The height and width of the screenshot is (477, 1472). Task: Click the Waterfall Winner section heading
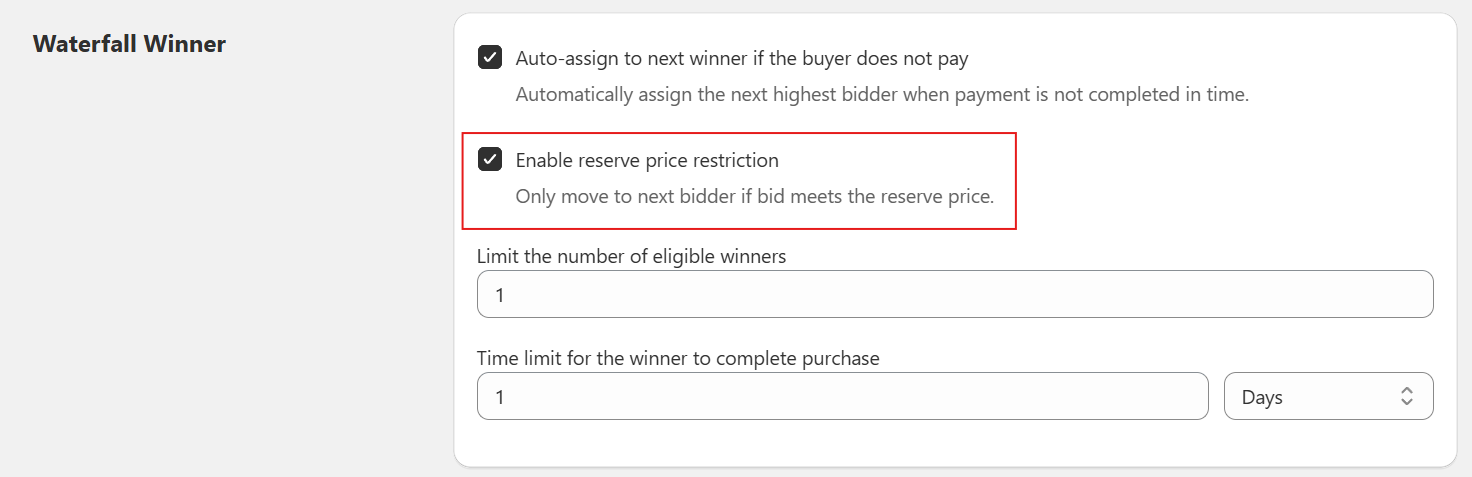pyautogui.click(x=129, y=44)
